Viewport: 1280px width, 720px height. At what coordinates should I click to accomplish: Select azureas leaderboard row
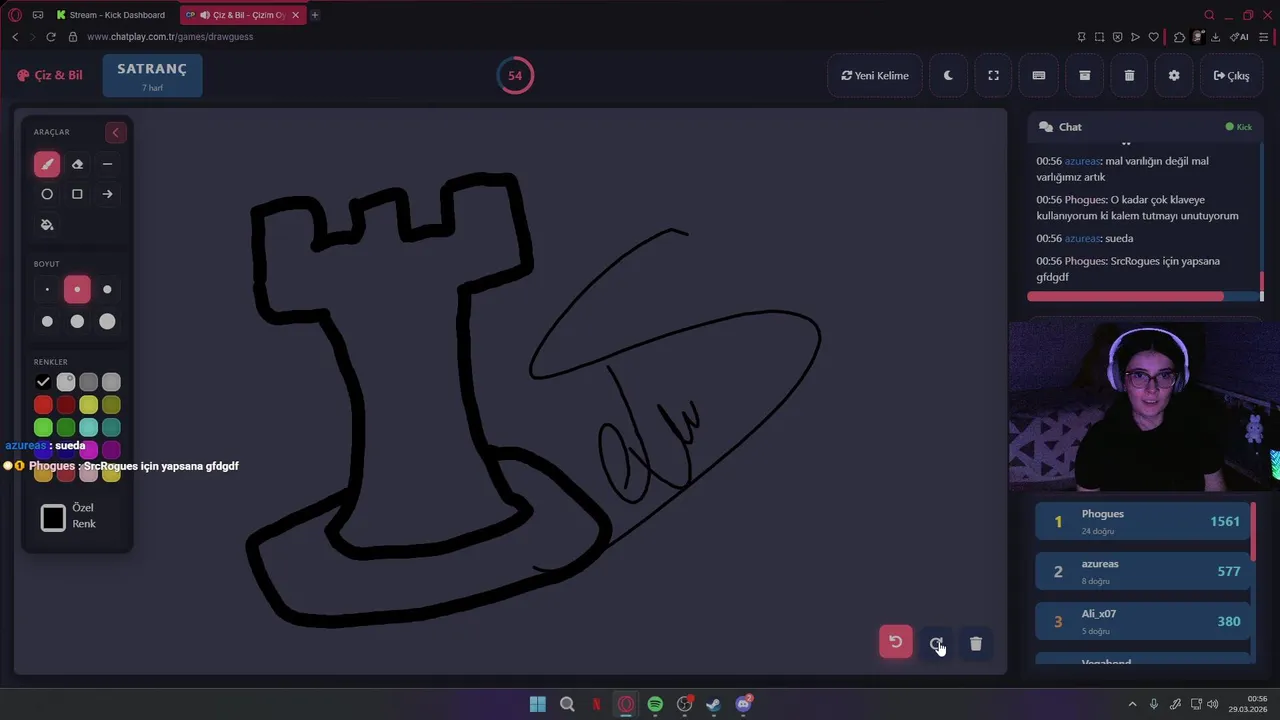point(1143,571)
